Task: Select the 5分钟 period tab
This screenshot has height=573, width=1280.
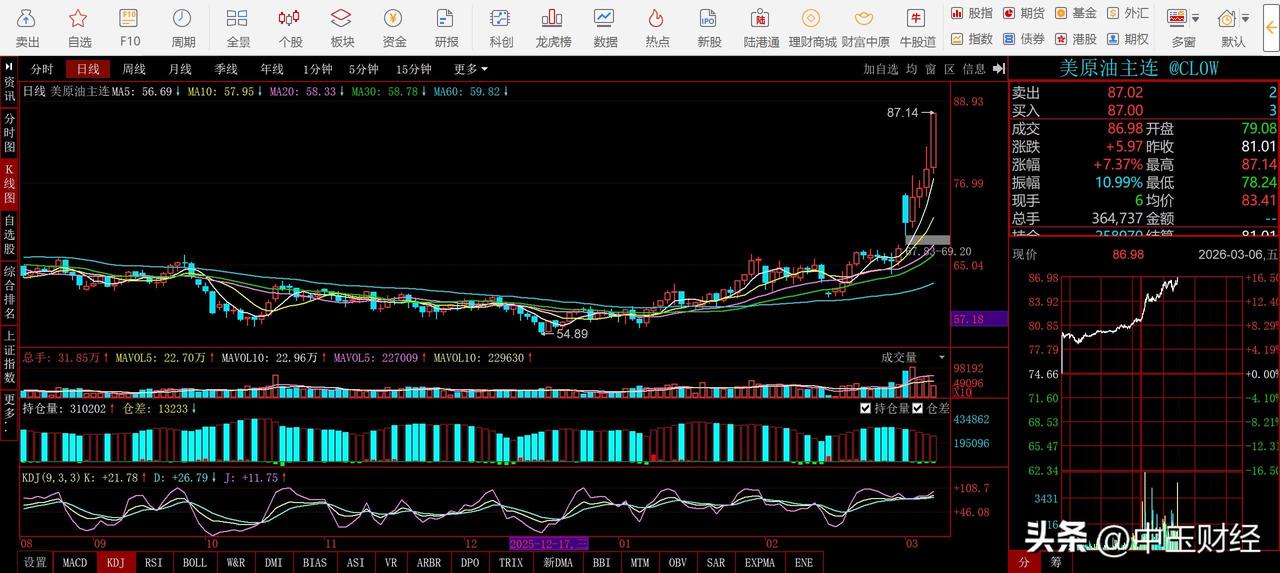Action: [364, 69]
